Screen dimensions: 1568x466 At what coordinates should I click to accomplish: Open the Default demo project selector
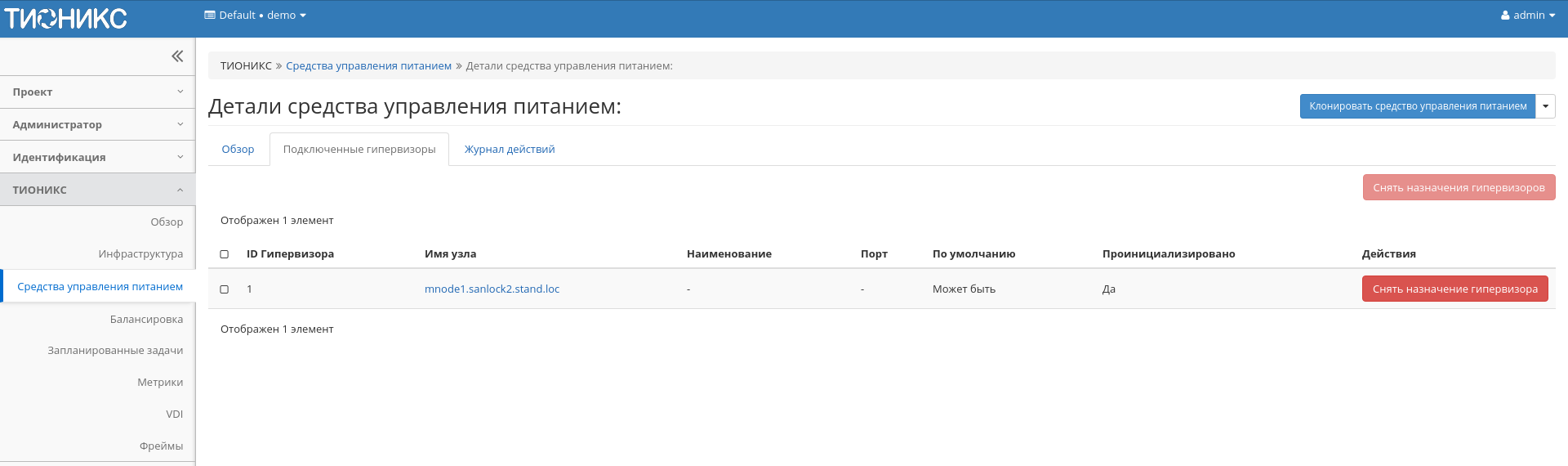pyautogui.click(x=255, y=16)
